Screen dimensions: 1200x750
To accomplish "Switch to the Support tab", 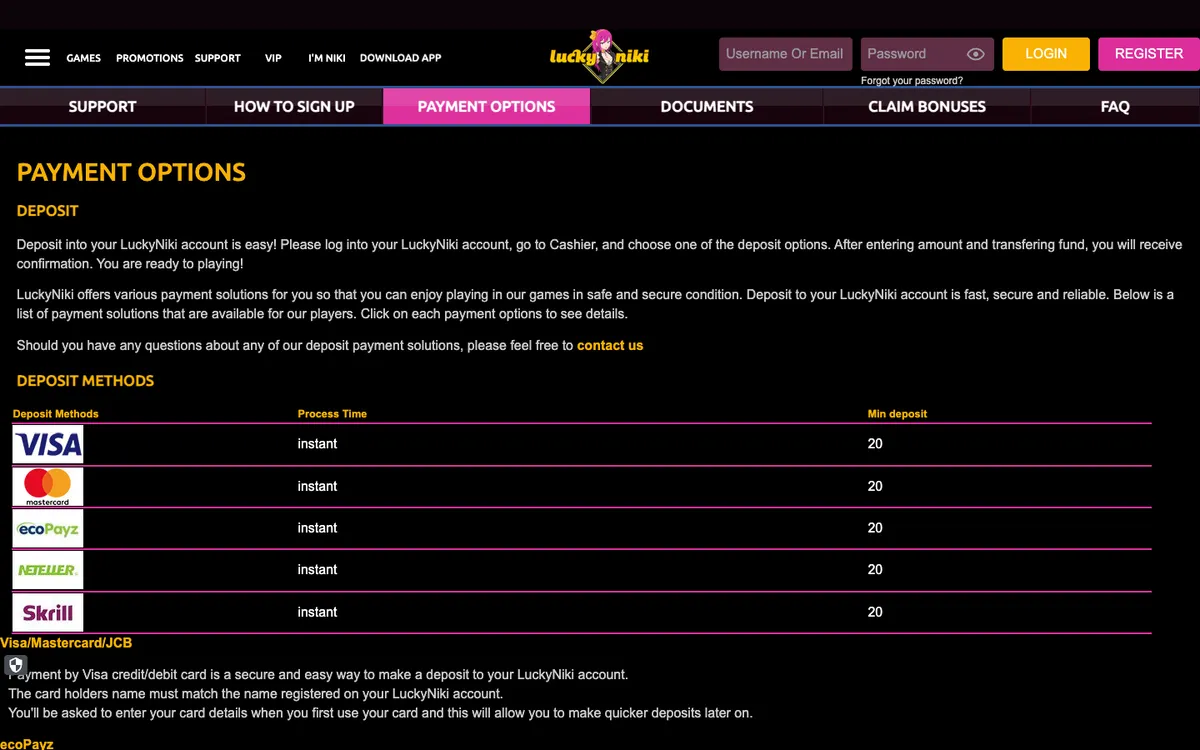I will 102,106.
